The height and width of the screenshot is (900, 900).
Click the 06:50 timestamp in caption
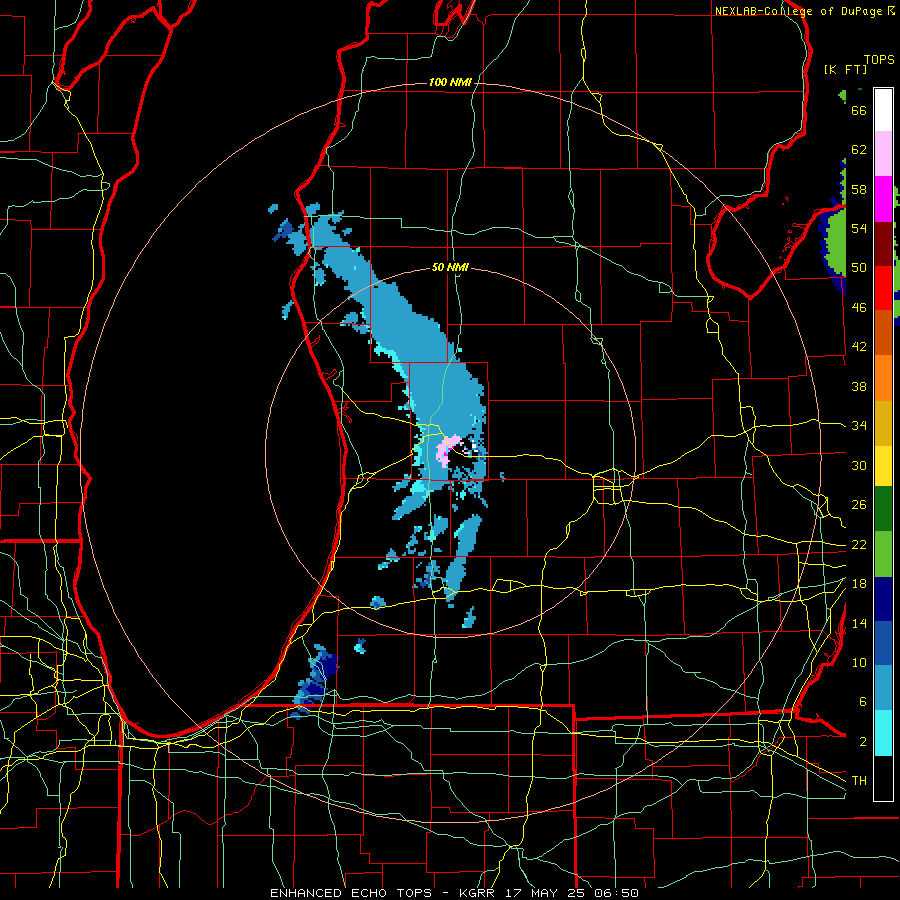[616, 893]
